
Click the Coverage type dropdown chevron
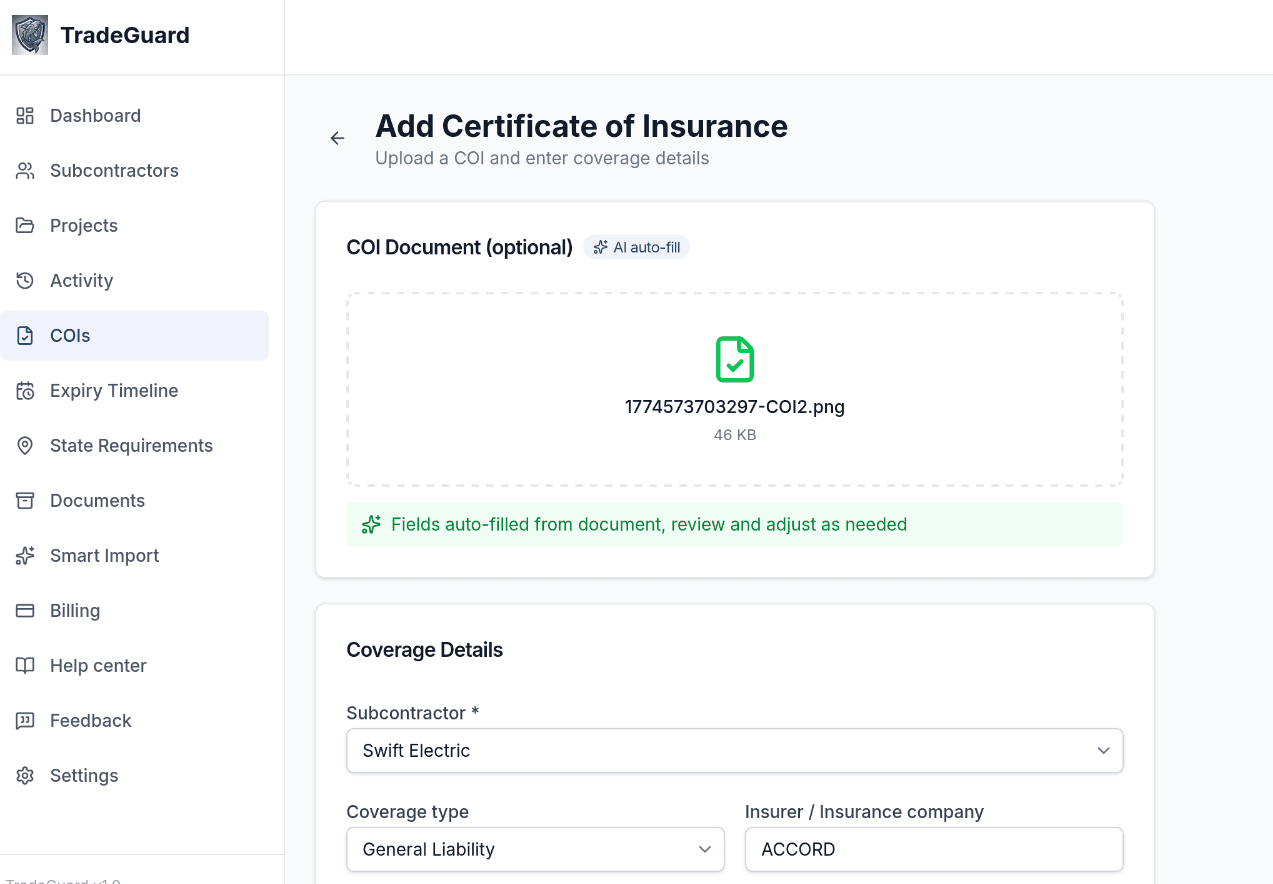pyautogui.click(x=704, y=850)
